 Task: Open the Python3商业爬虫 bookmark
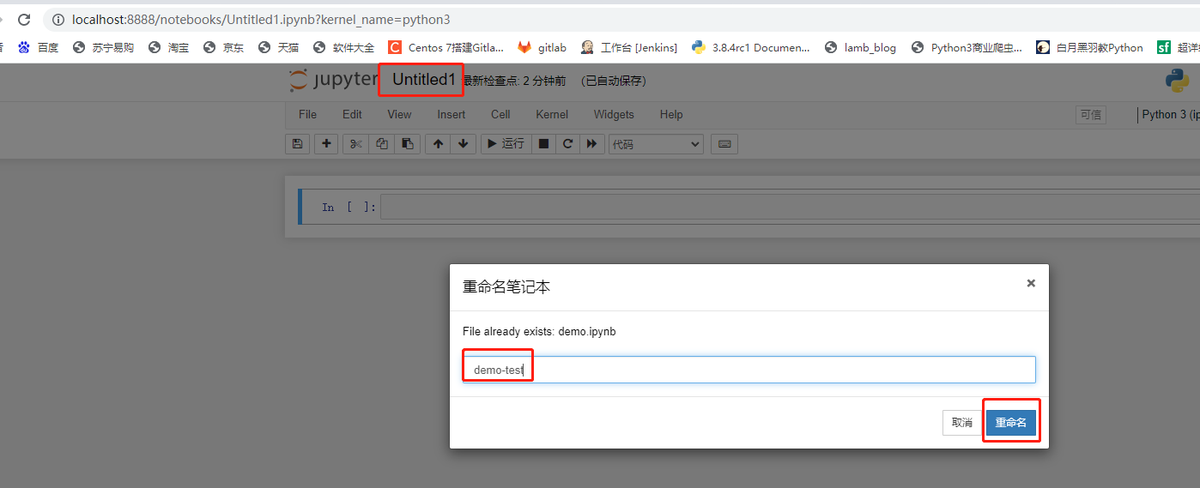(x=967, y=47)
